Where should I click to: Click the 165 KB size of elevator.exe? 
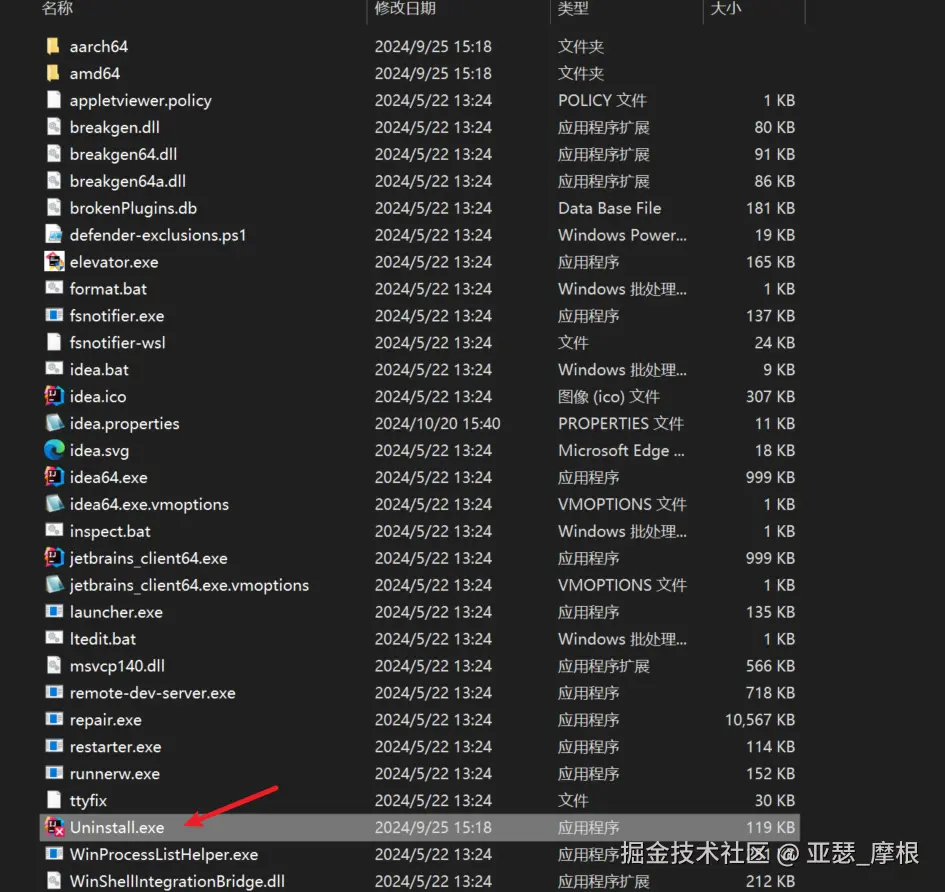770,262
